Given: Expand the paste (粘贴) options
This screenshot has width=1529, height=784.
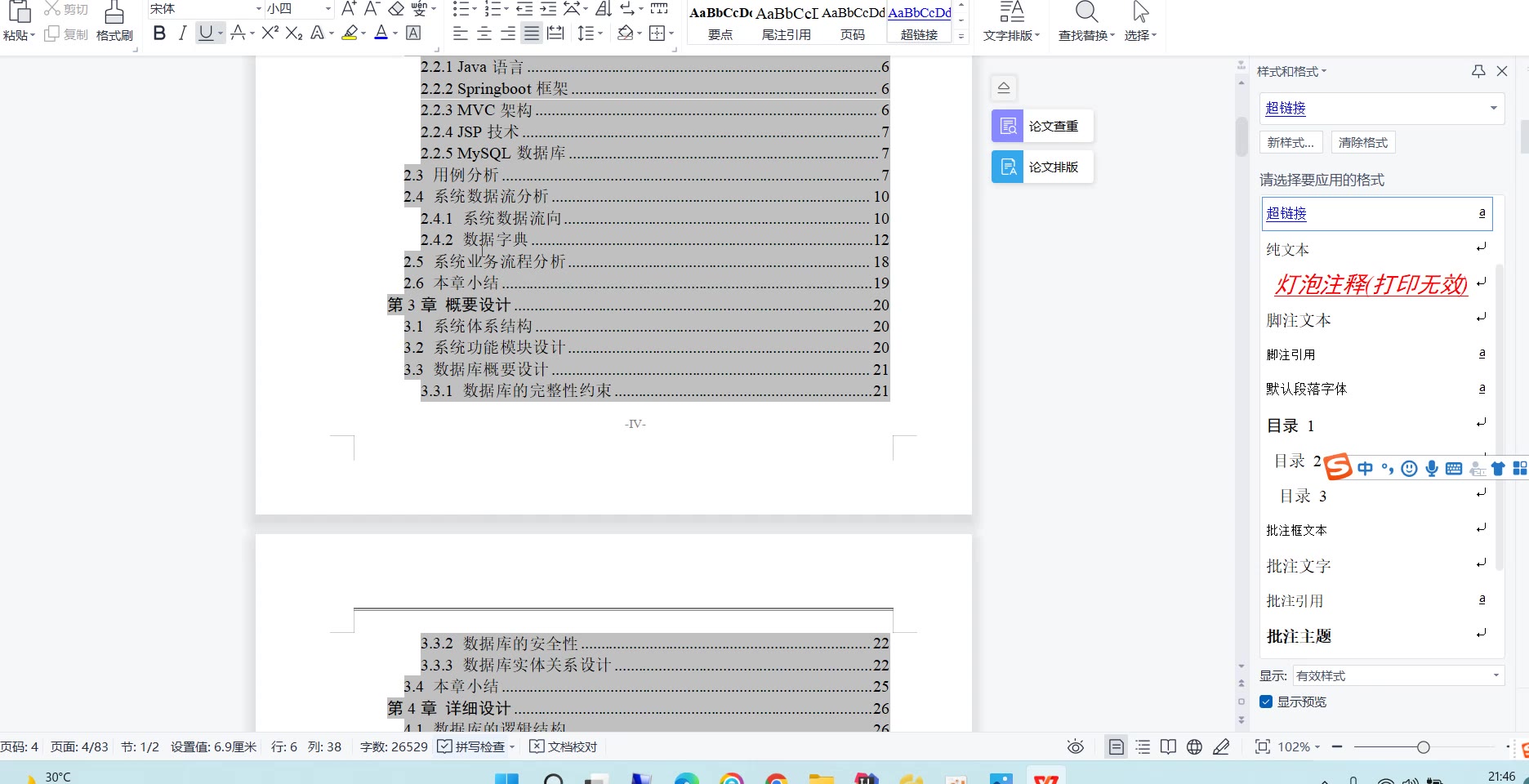Looking at the screenshot, I should (x=19, y=36).
